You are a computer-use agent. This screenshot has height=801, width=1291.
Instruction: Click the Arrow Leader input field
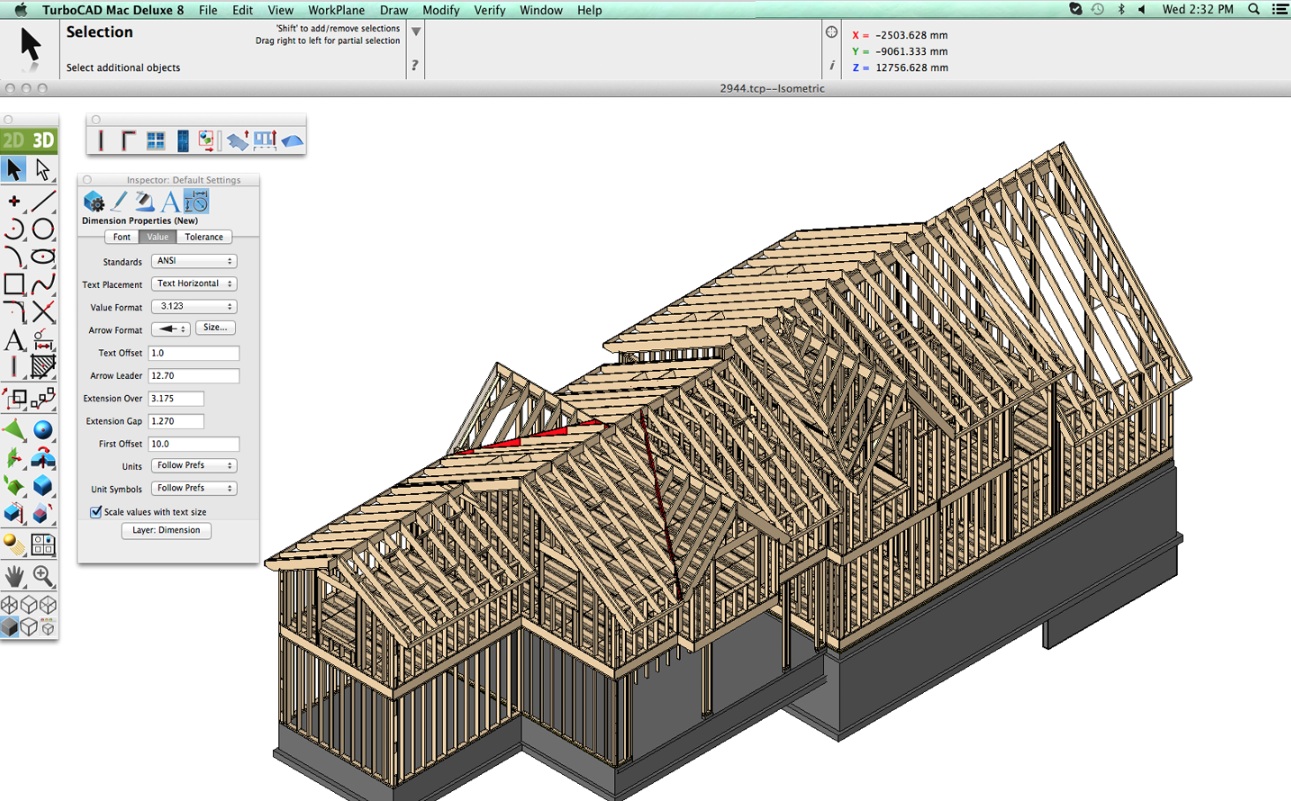tap(193, 376)
